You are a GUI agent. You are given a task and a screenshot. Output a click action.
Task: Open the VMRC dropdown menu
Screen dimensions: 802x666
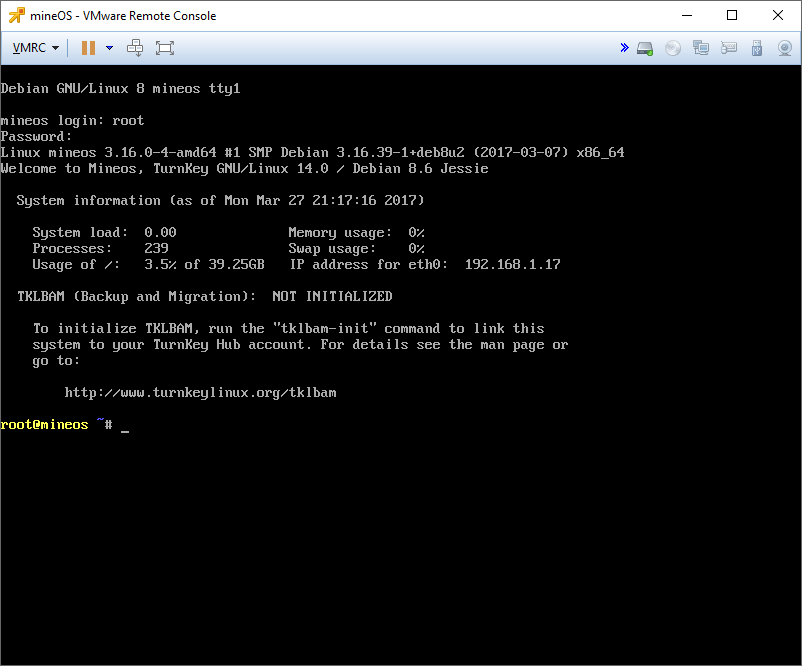click(x=36, y=48)
